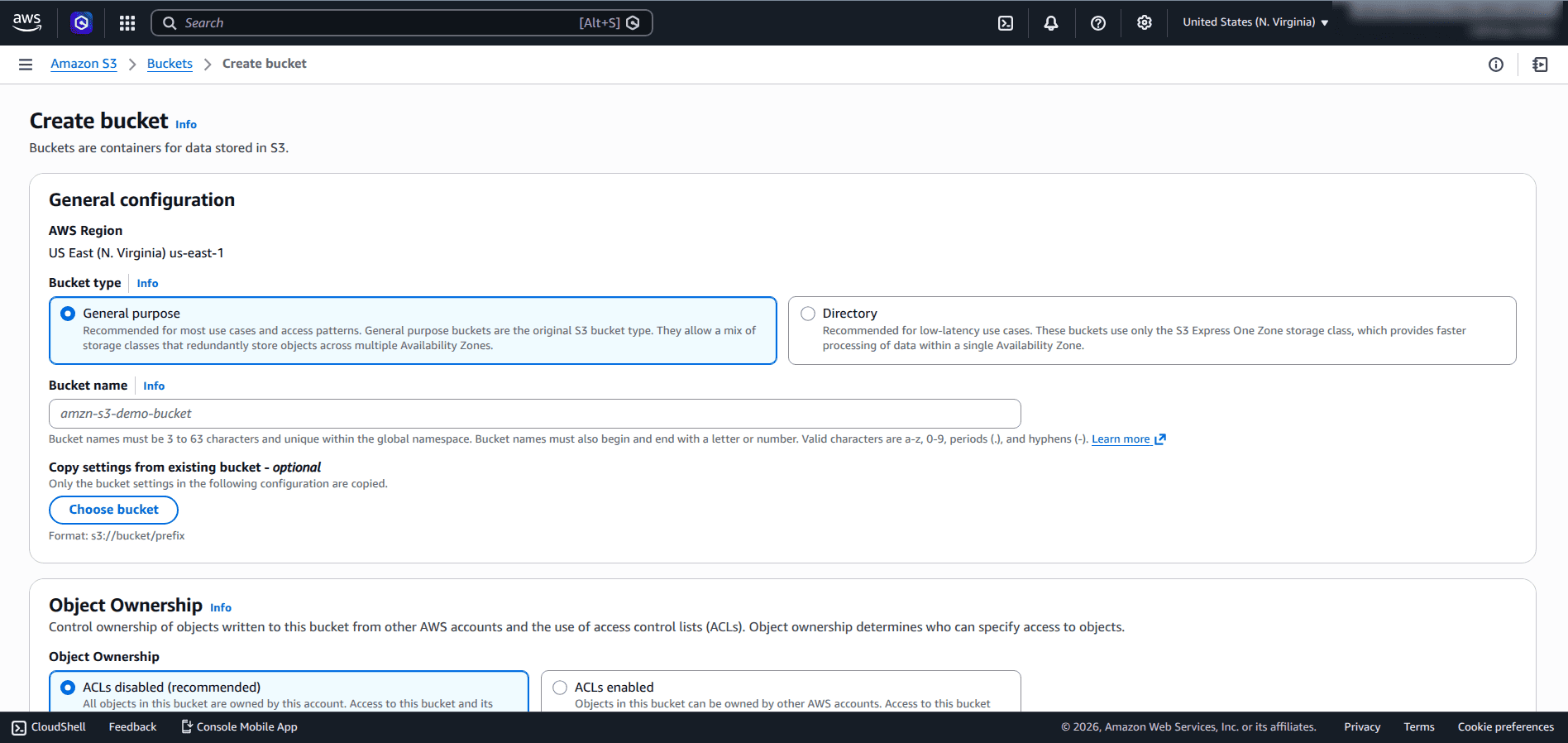Open the settings gear icon
Screen dimensions: 1568x743
click(1145, 23)
